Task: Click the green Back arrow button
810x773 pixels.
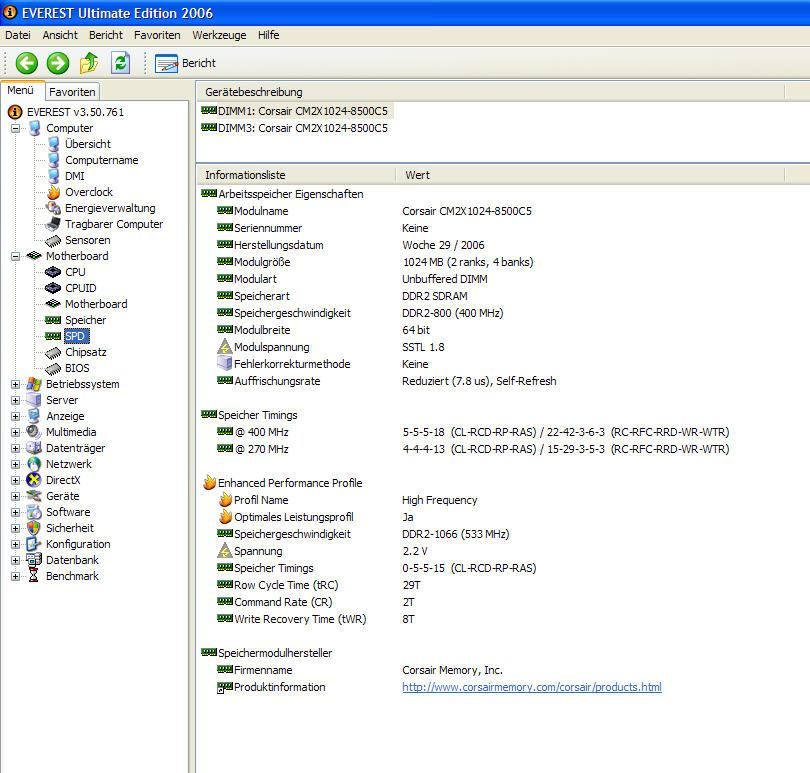Action: 26,63
